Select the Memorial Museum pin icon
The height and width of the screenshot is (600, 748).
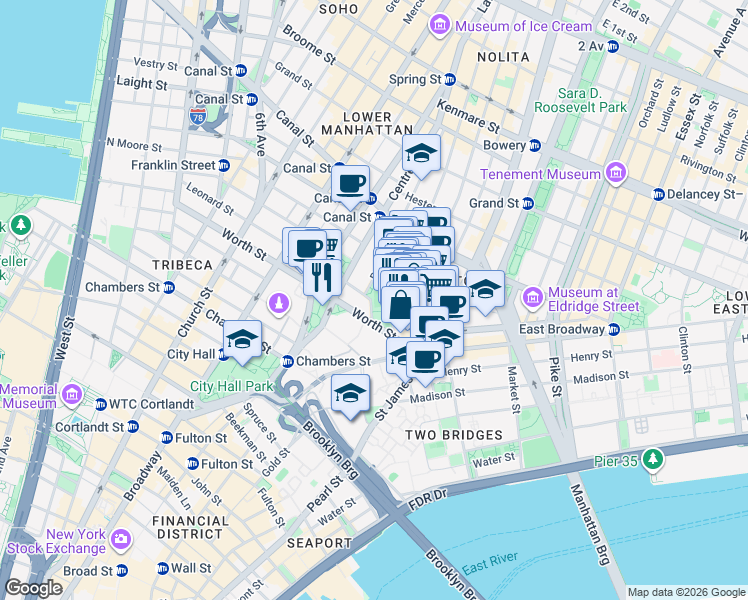point(72,395)
